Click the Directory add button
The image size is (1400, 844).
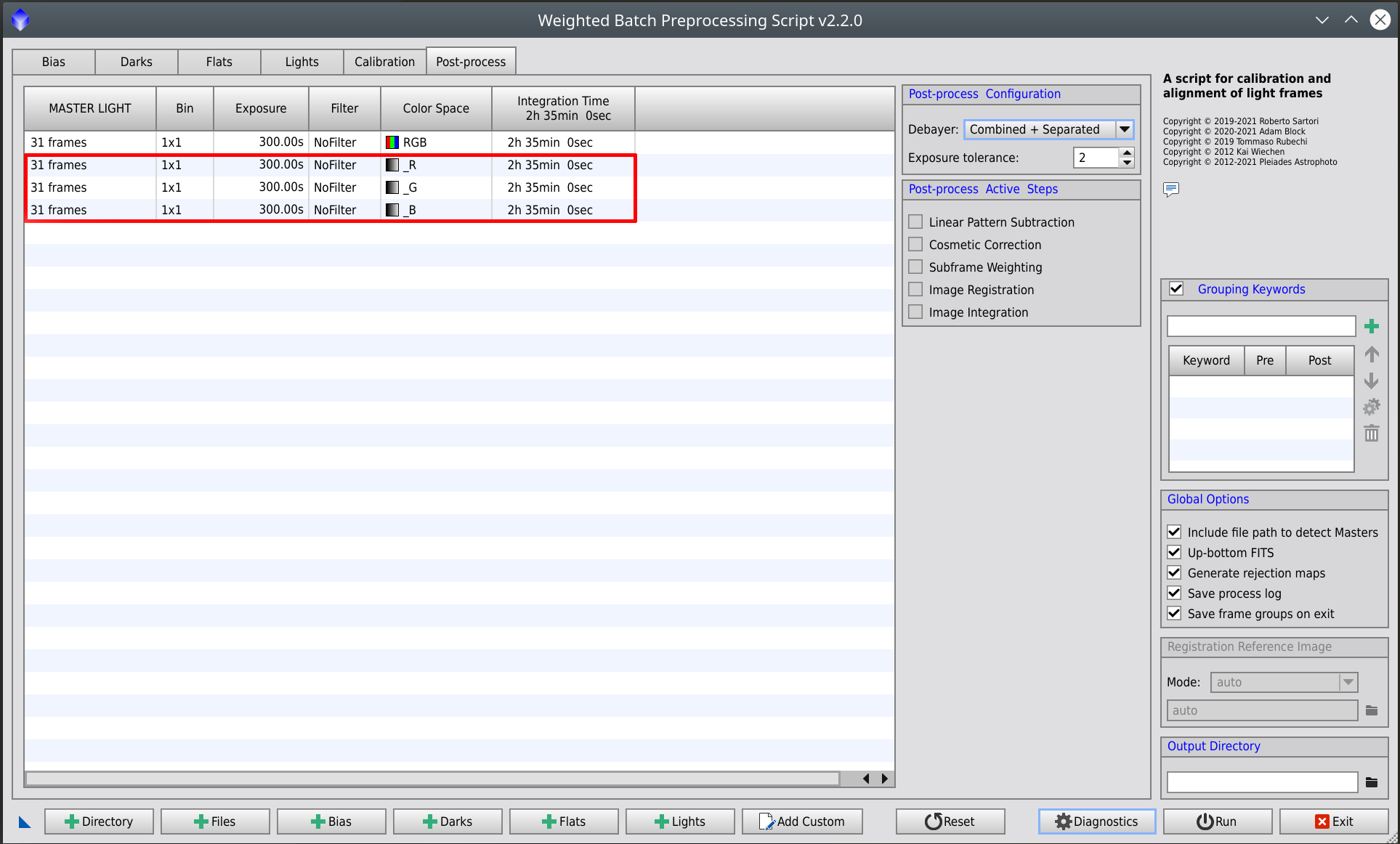[99, 821]
